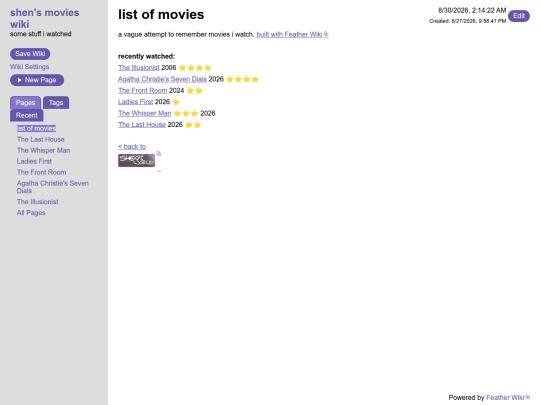Screen dimensions: 540x405
Task: Follow the 'built with Feather Wiki' link
Action: (x=289, y=34)
